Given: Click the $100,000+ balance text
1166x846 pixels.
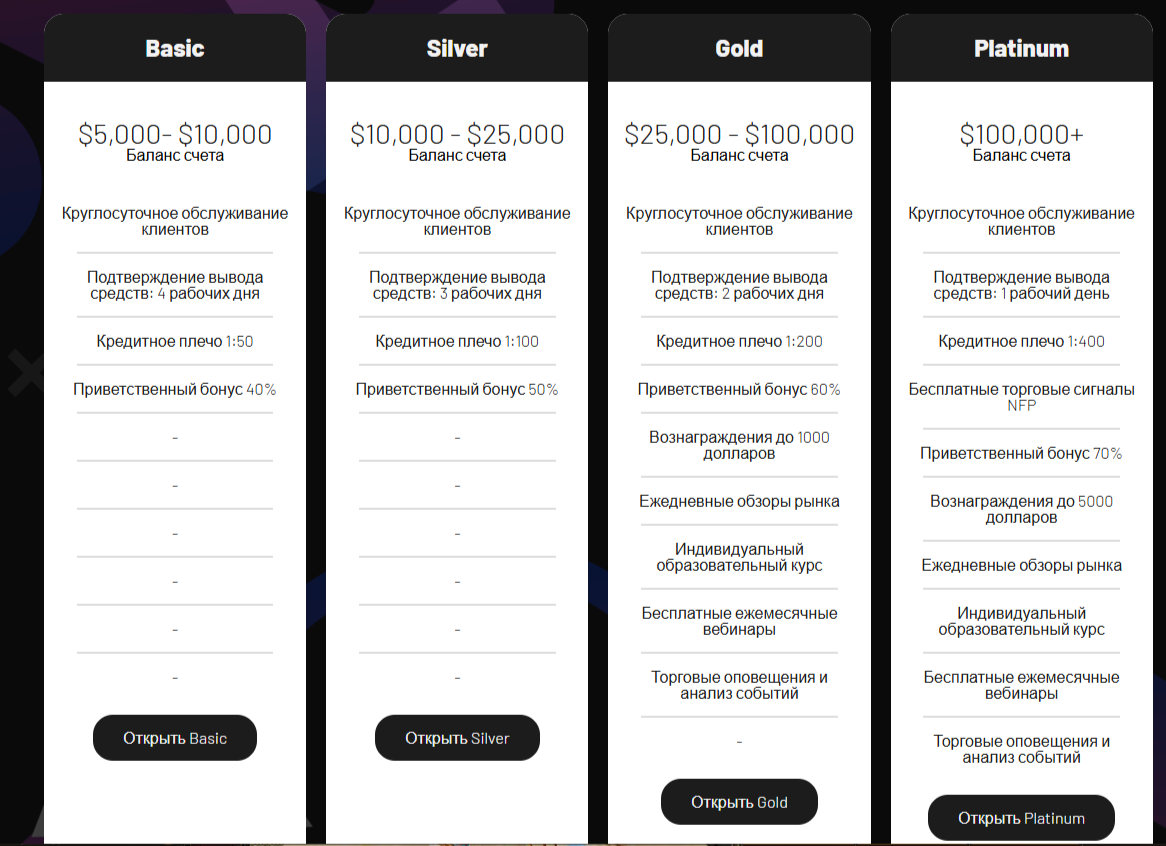Looking at the screenshot, I should pyautogui.click(x=1021, y=133).
